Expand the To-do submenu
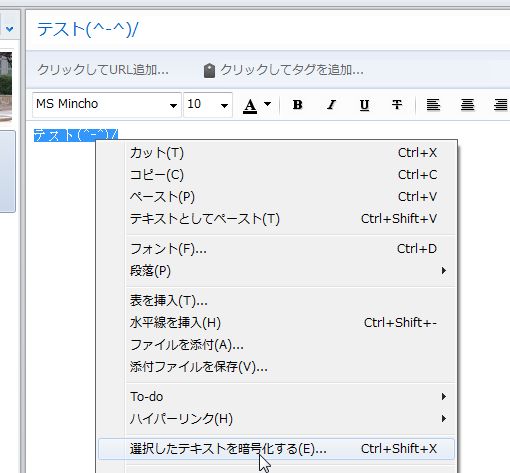Screen dimensions: 510x473 287,397
